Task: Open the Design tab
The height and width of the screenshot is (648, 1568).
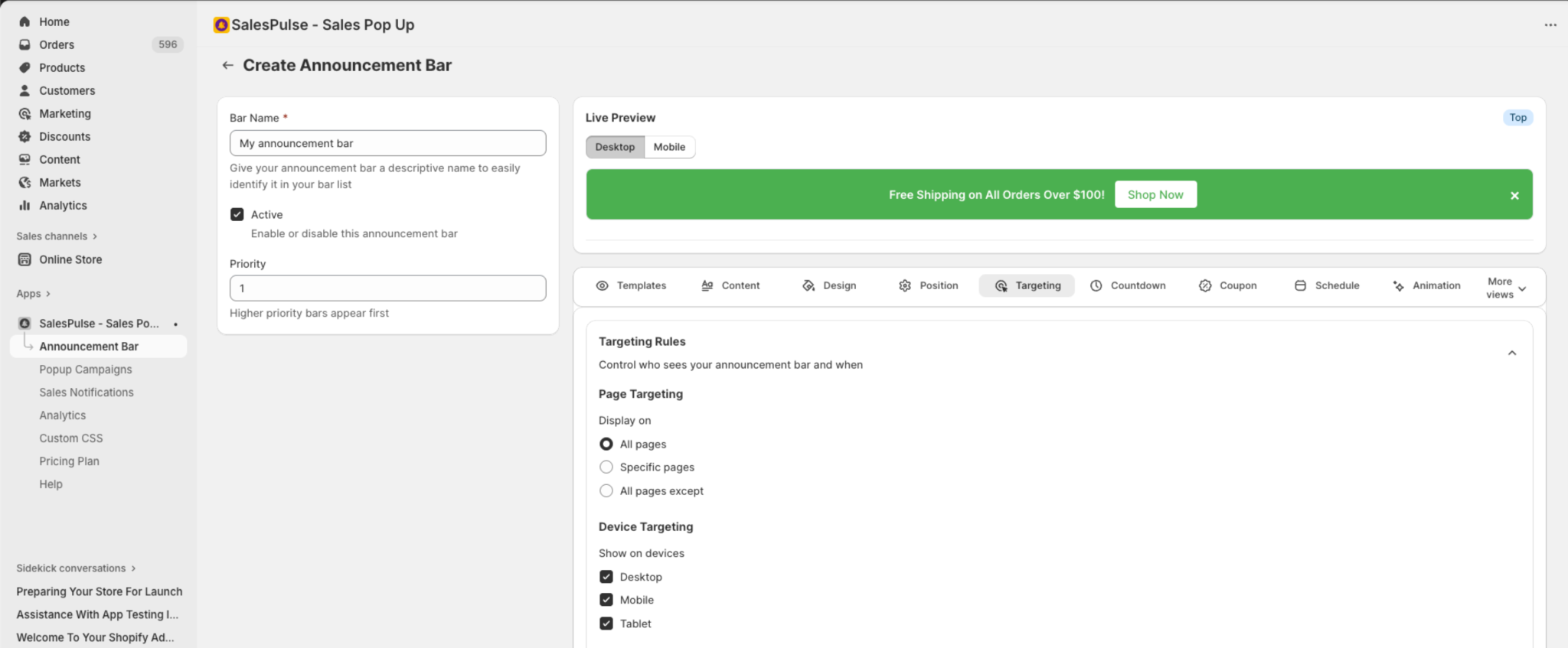Action: (829, 285)
